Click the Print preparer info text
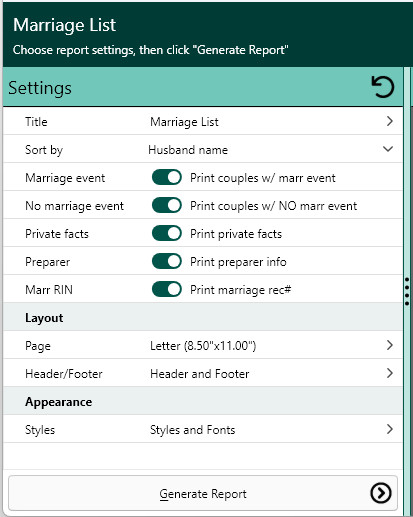 (238, 262)
